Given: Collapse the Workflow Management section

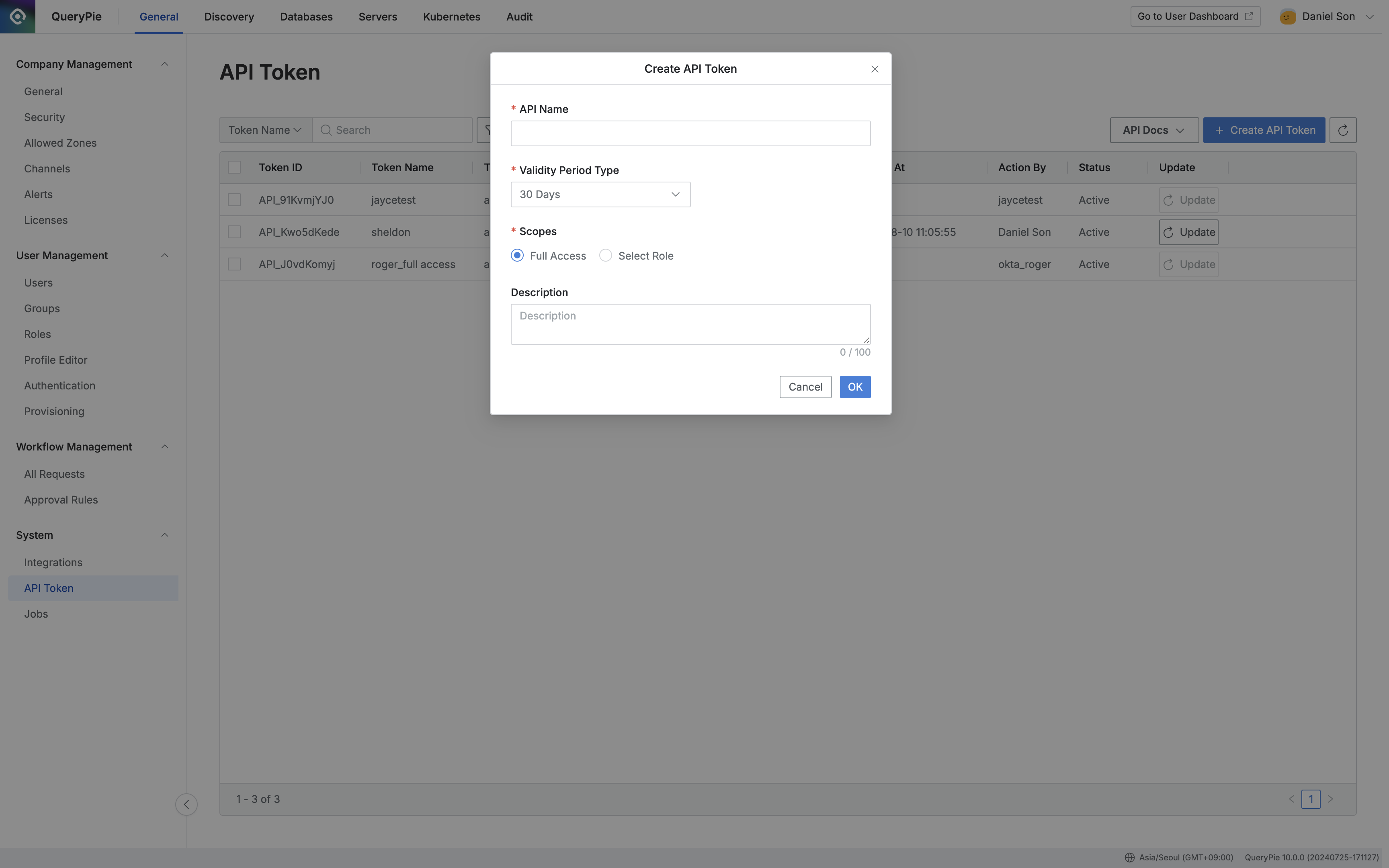Looking at the screenshot, I should (165, 446).
